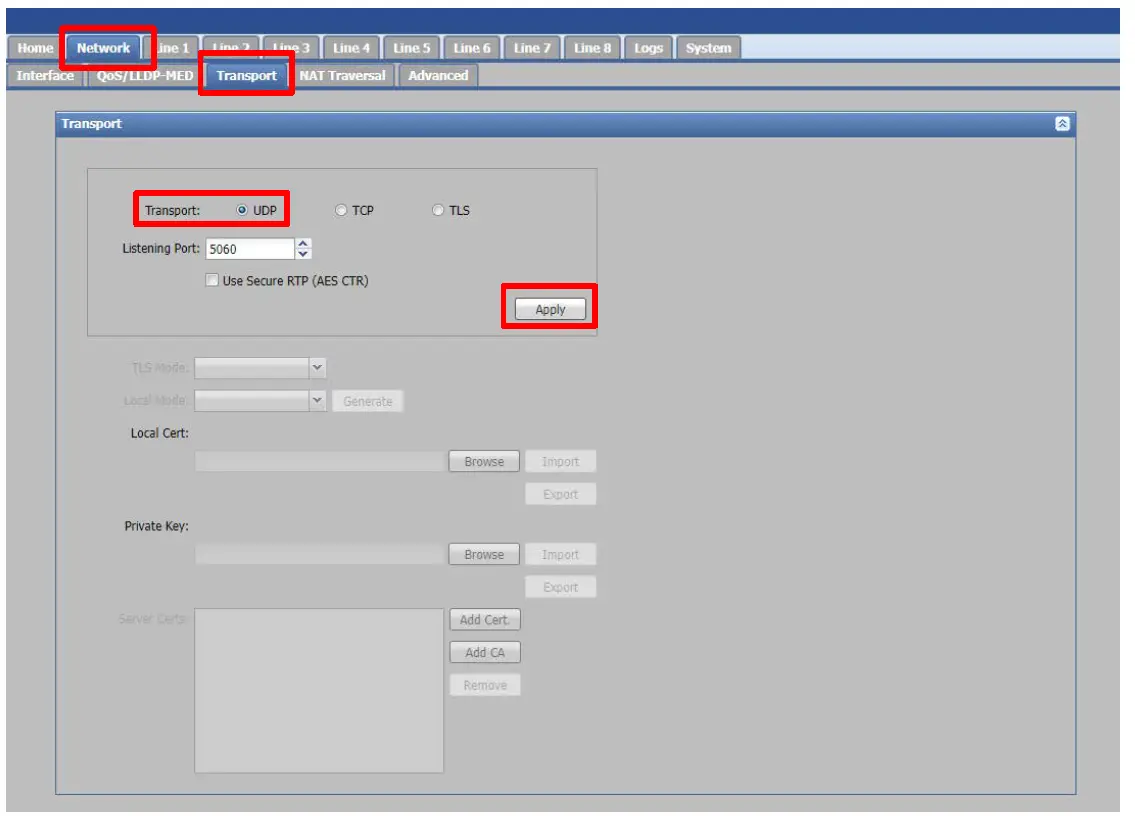Browse for Local Cert file
This screenshot has width=1135, height=820.
coord(484,462)
